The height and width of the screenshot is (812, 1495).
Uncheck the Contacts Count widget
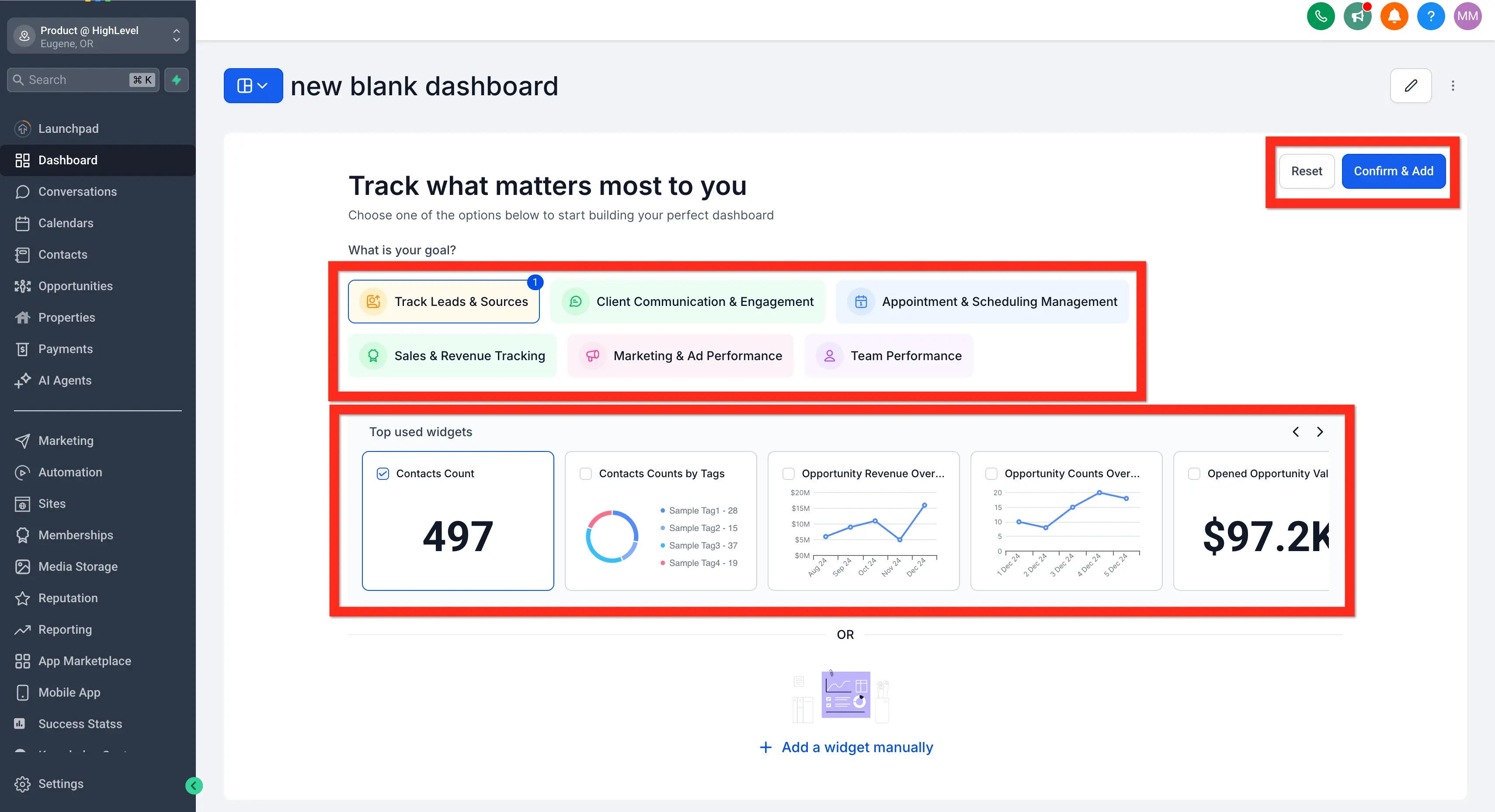[x=382, y=473]
